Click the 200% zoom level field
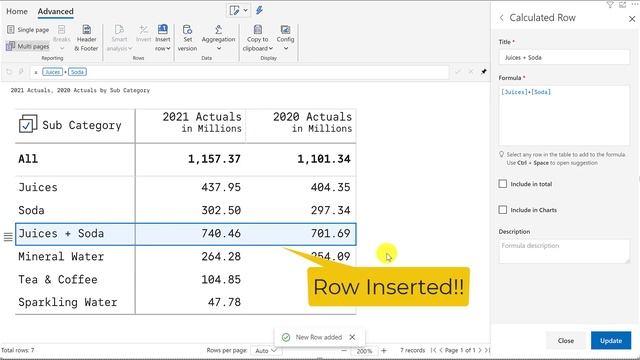640x360 pixels. 364,351
